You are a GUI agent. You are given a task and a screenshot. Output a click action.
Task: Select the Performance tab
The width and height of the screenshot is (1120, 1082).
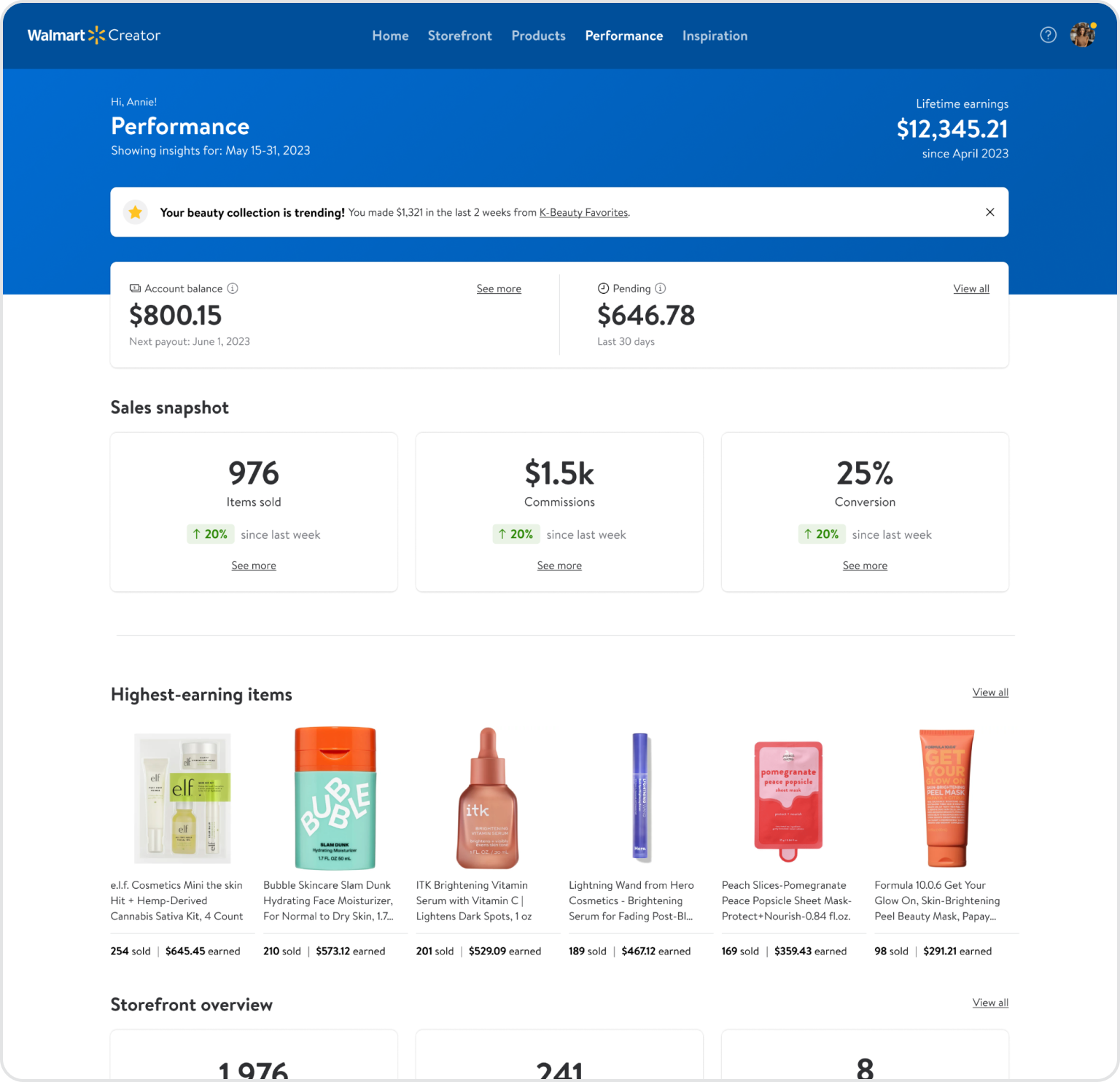624,36
